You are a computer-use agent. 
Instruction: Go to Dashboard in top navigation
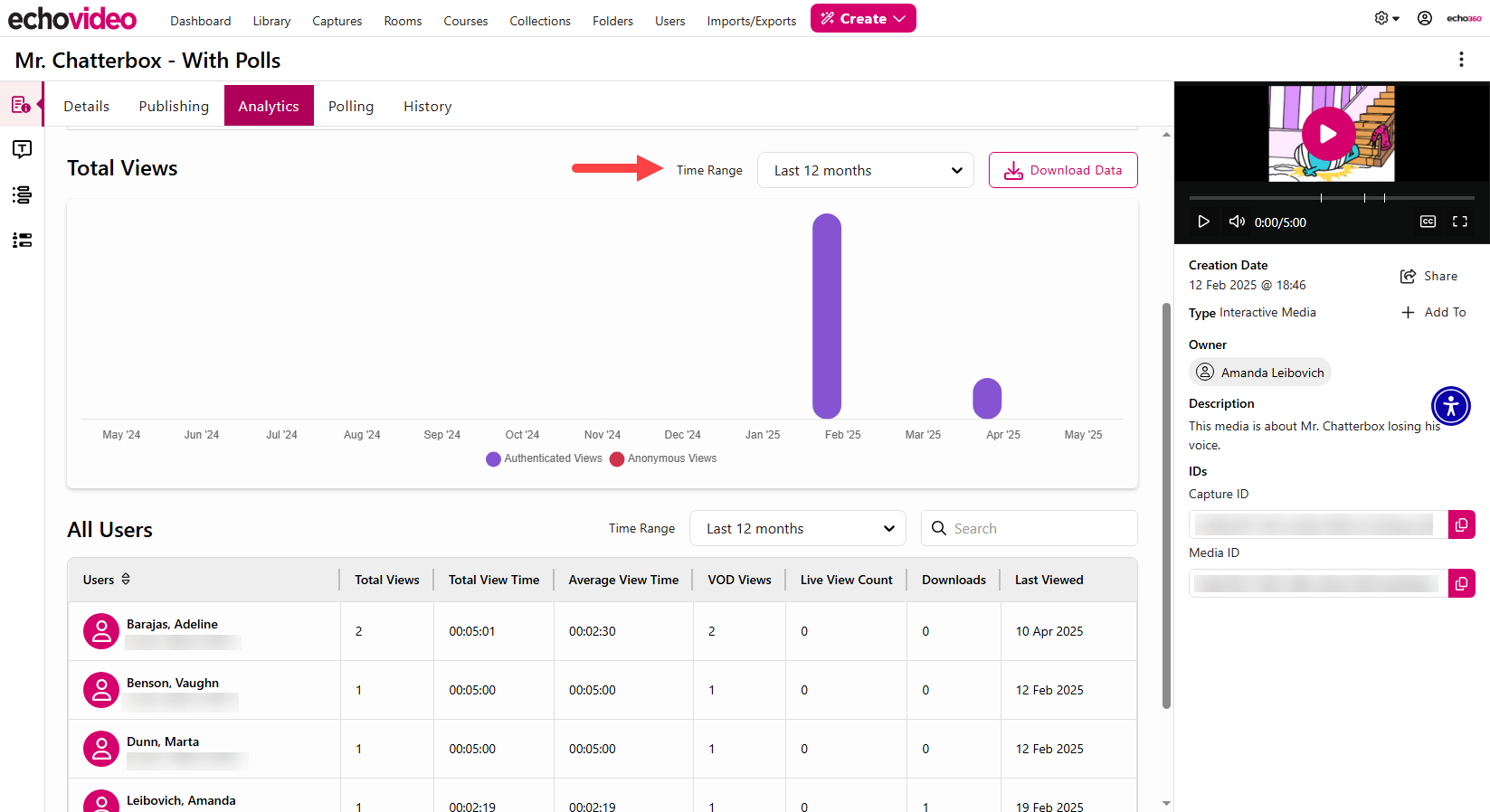(200, 21)
